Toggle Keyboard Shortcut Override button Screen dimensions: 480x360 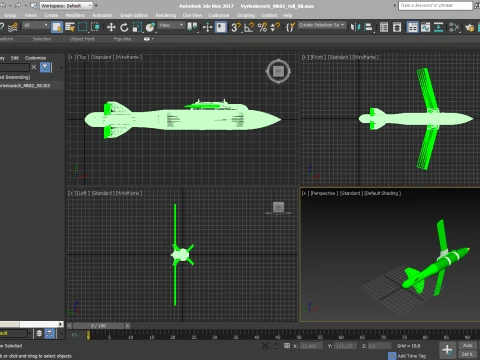click(221, 27)
